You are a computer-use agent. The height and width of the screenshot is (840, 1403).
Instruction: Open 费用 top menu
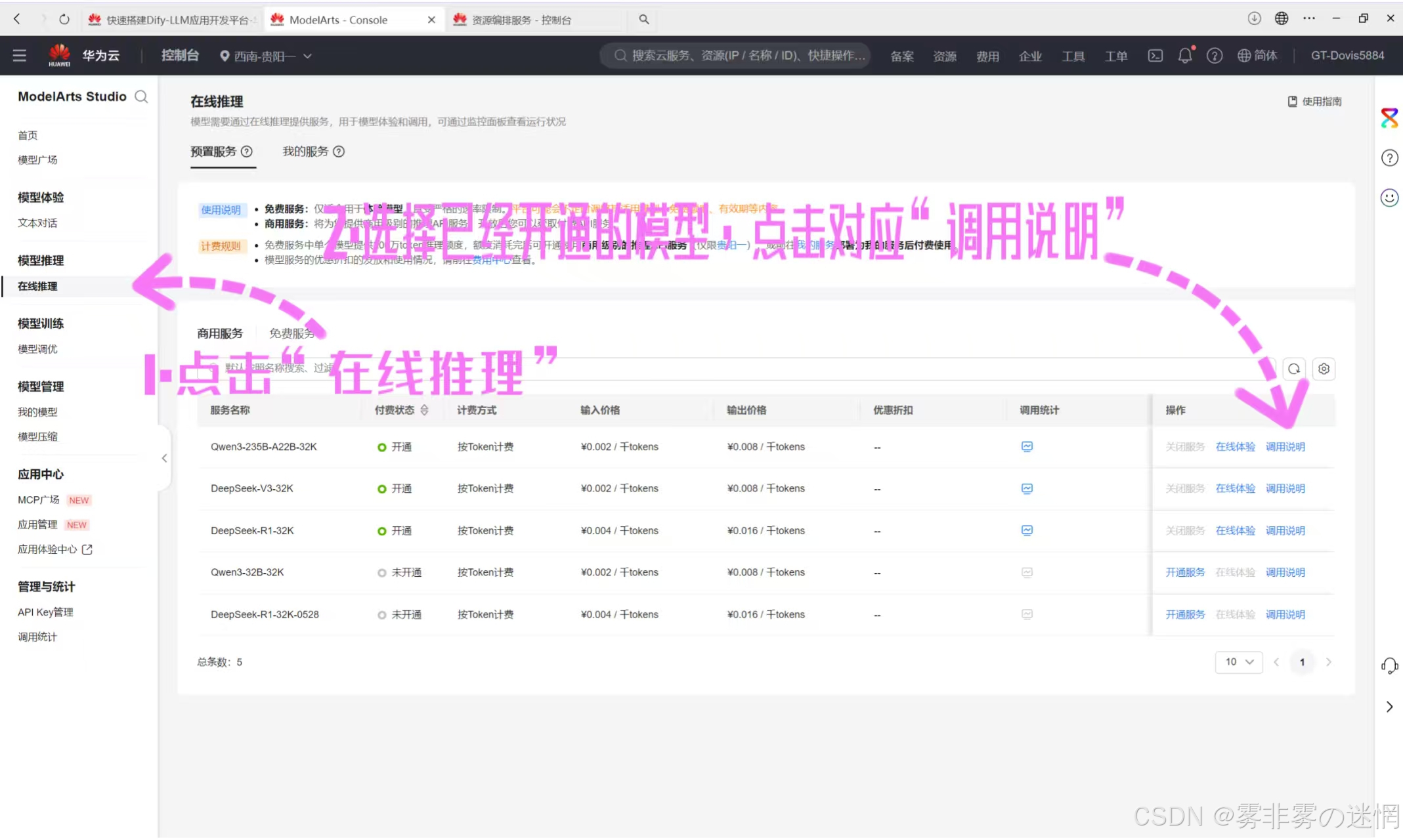coord(987,56)
